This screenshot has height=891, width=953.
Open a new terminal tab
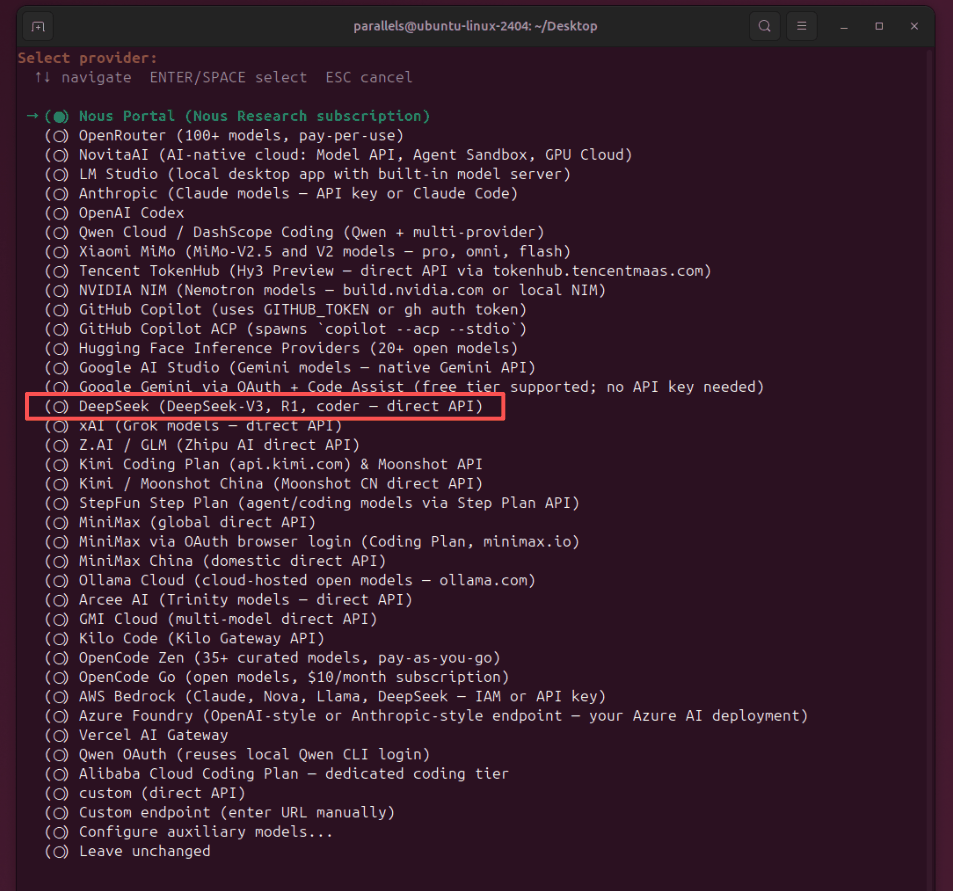click(38, 26)
